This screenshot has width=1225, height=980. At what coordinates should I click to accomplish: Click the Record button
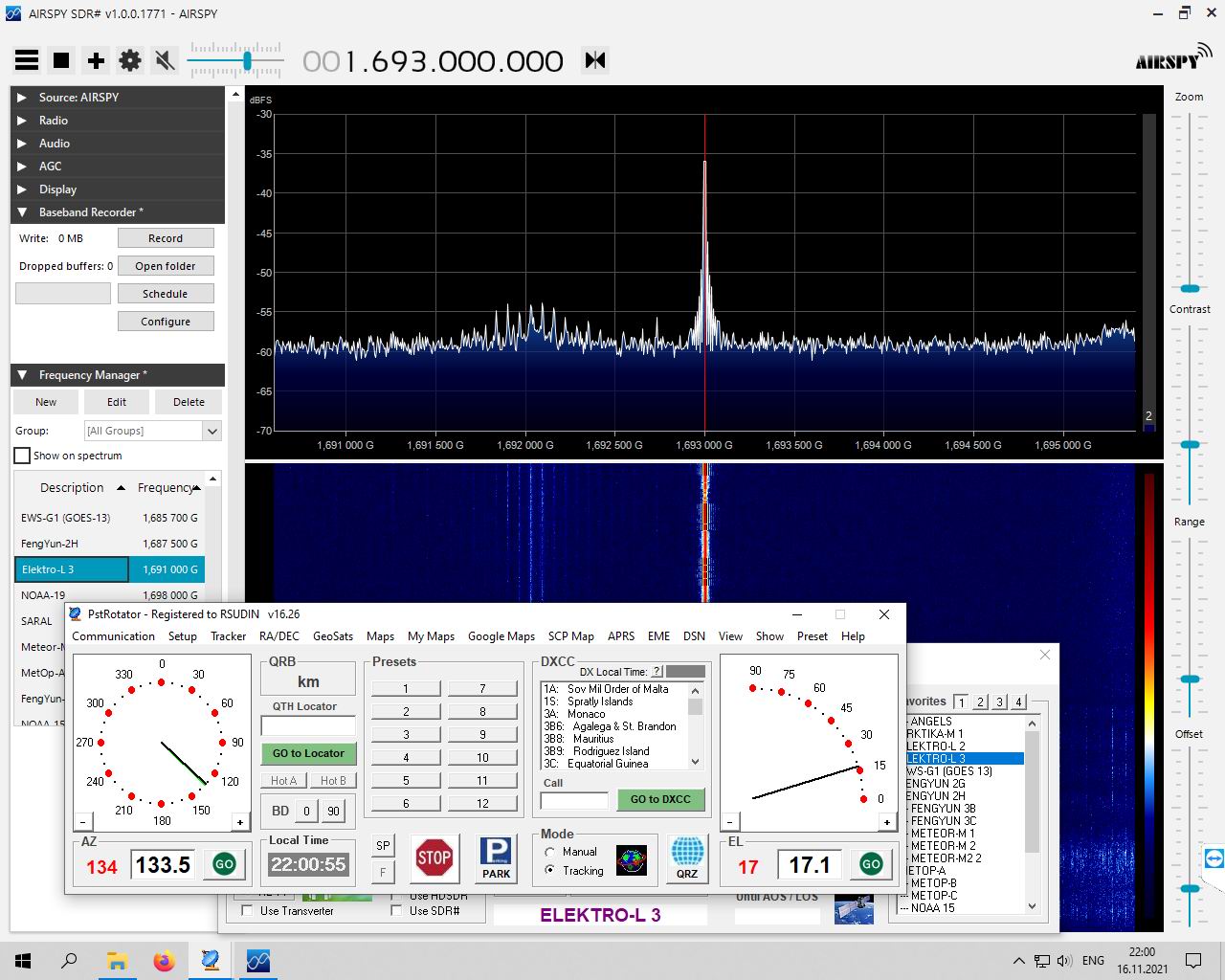[x=166, y=238]
